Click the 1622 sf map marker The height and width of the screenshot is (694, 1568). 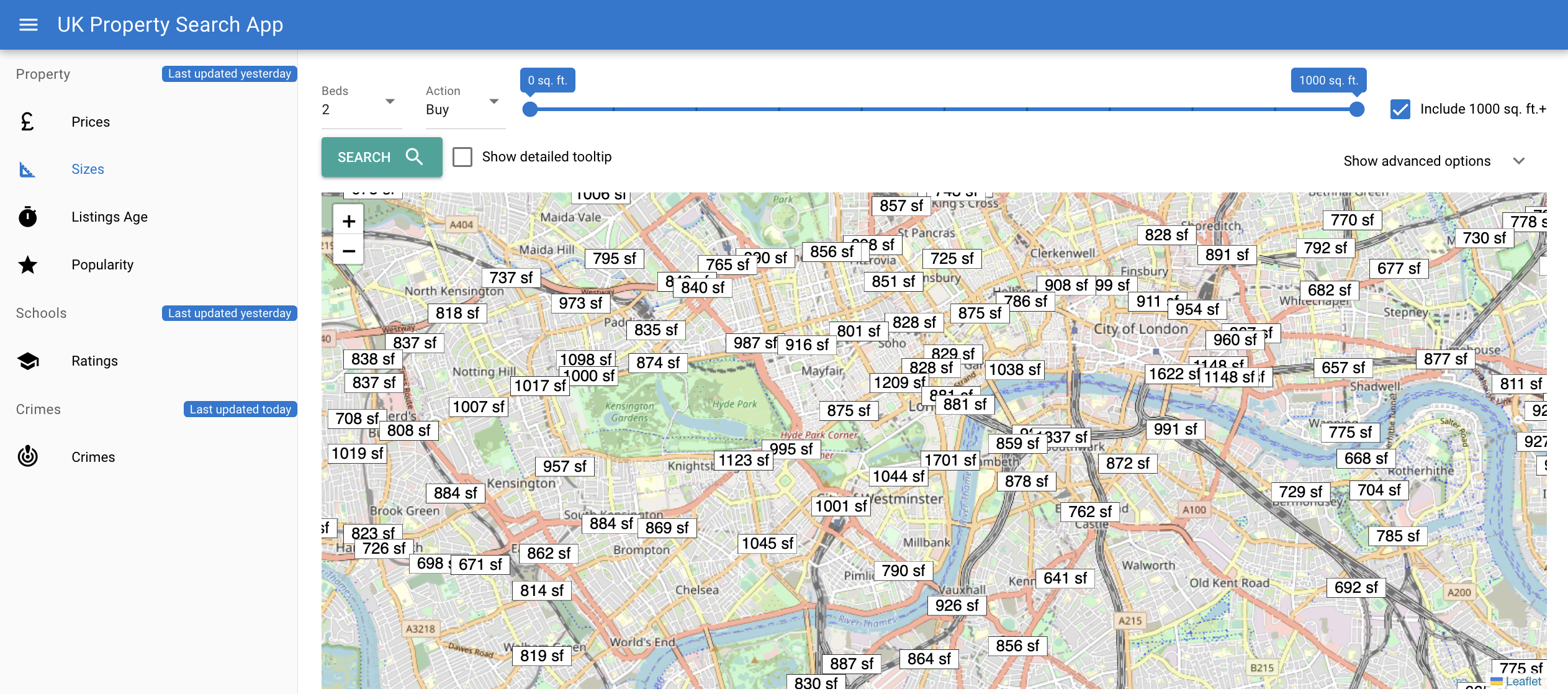coord(1173,374)
